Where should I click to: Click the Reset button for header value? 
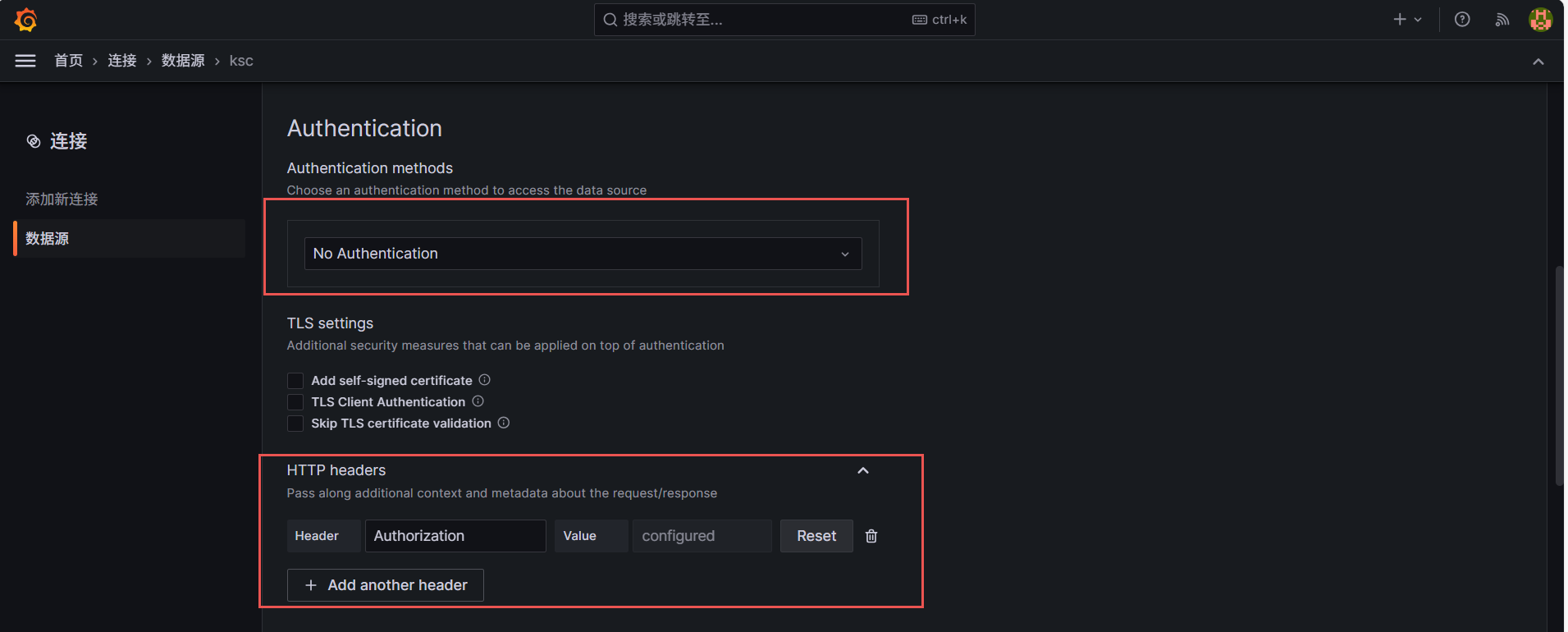click(816, 536)
